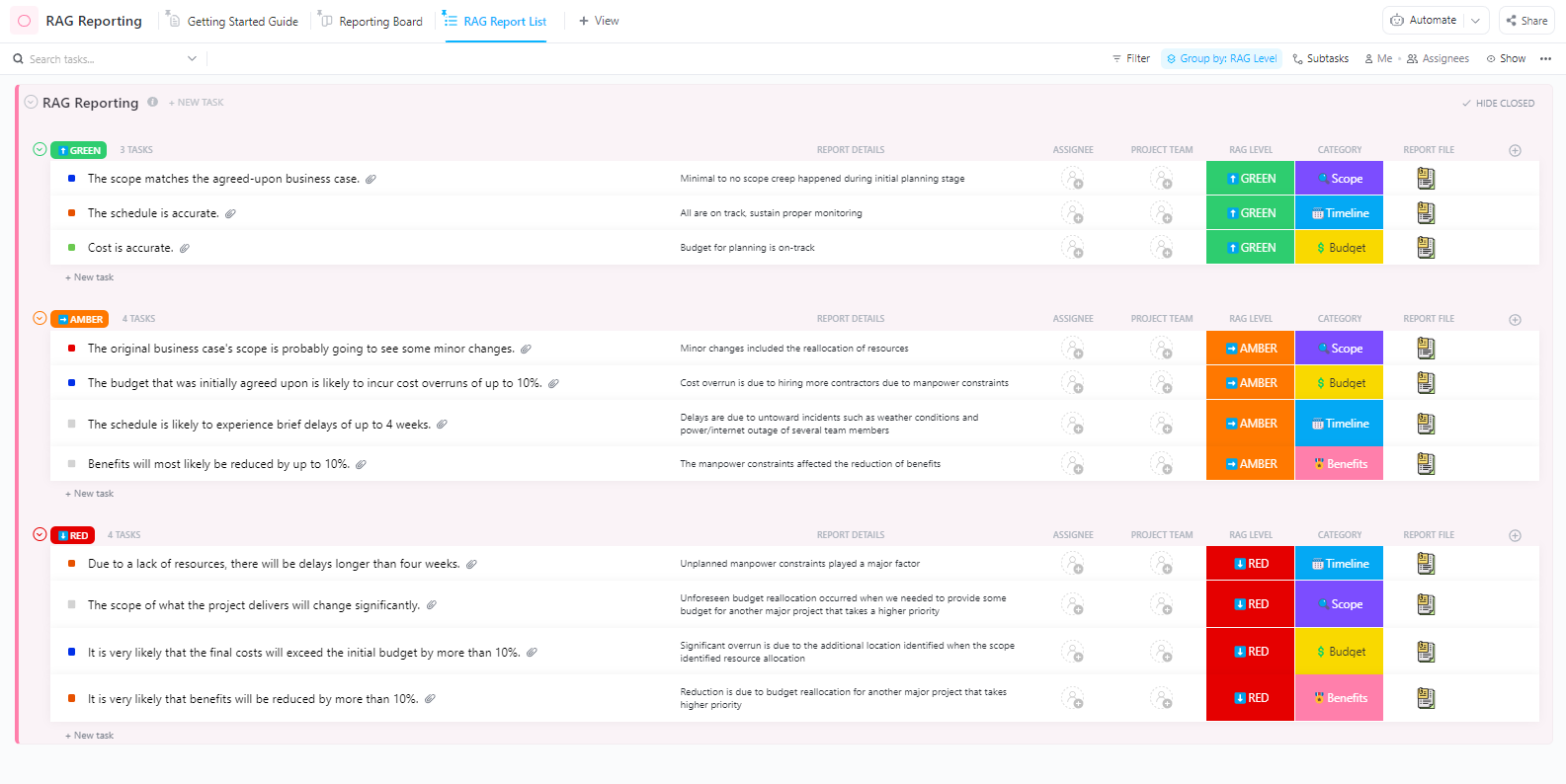The width and height of the screenshot is (1566, 784).
Task: Toggle status of 'Benefits will most likely be reduced' task
Action: tap(71, 464)
